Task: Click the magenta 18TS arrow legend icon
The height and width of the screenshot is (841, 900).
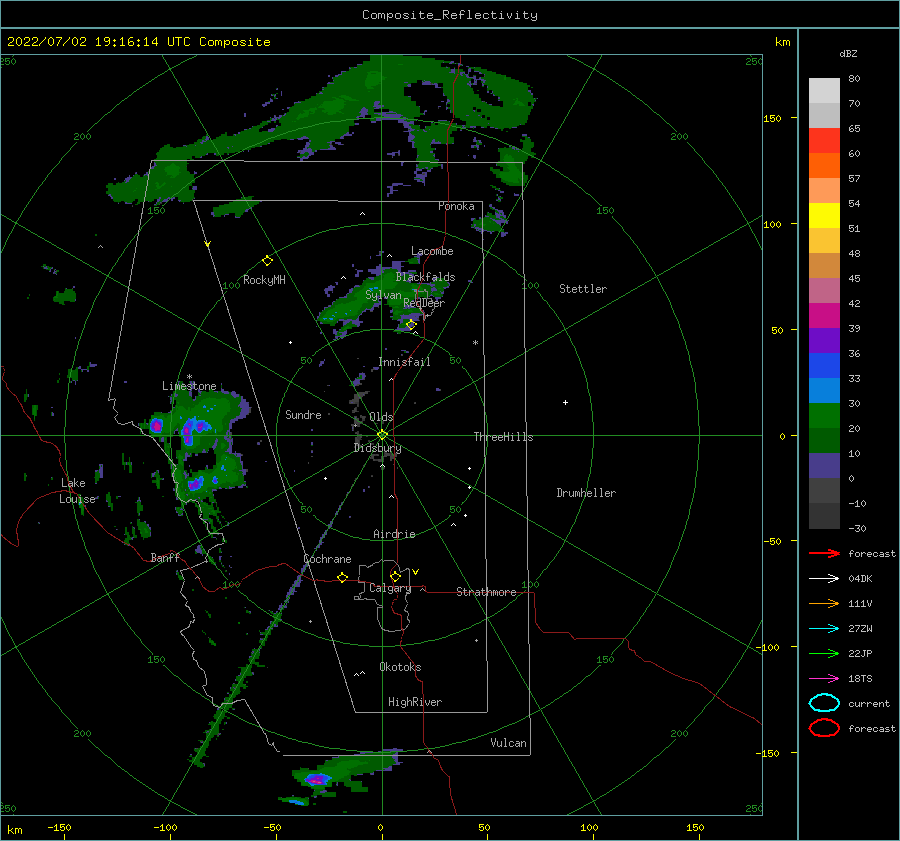Action: tap(824, 679)
